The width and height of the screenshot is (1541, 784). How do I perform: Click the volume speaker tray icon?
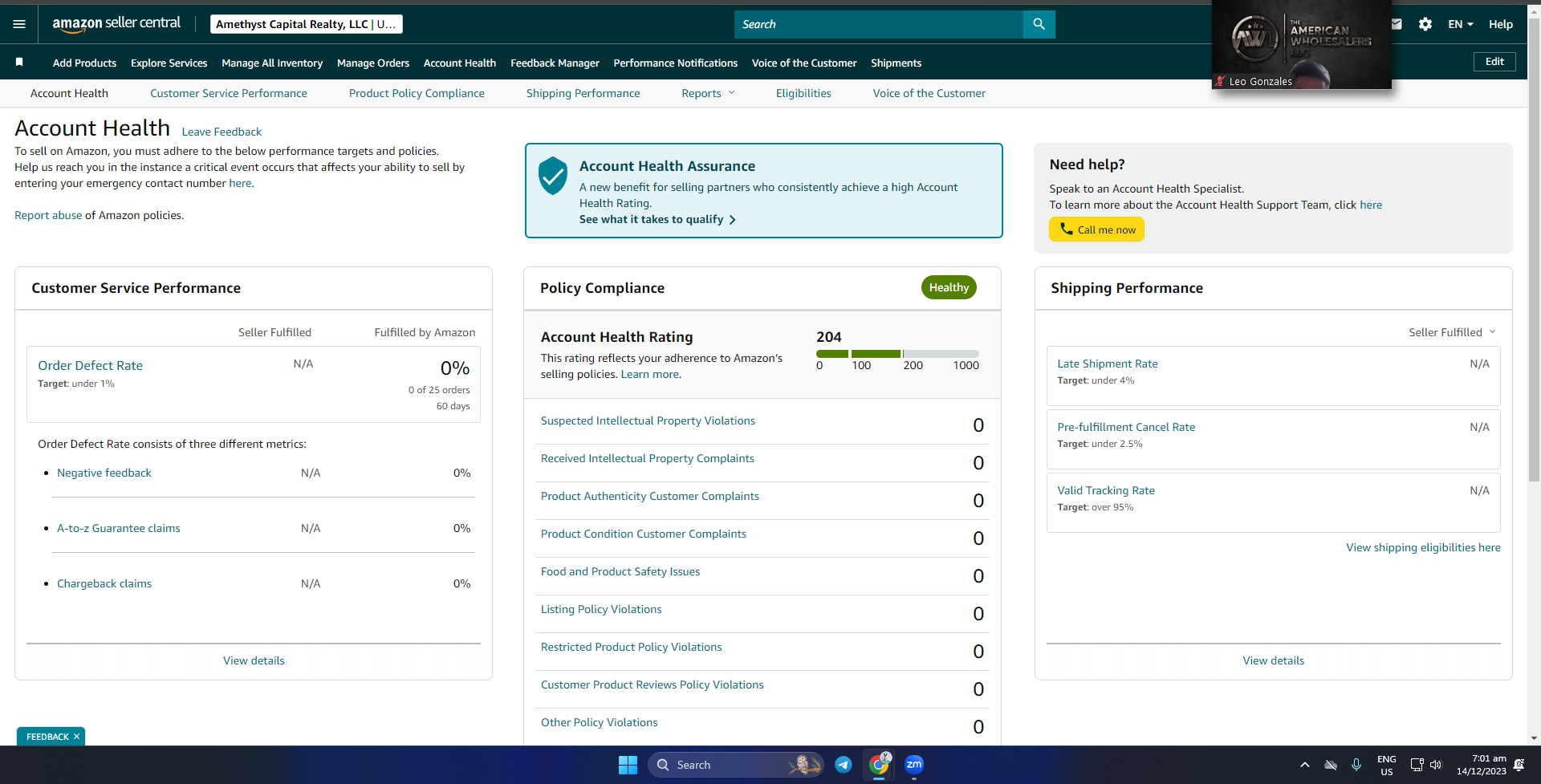[1436, 765]
